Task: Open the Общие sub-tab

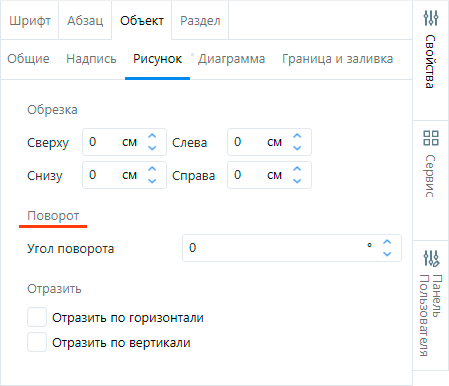Action: [x=28, y=59]
